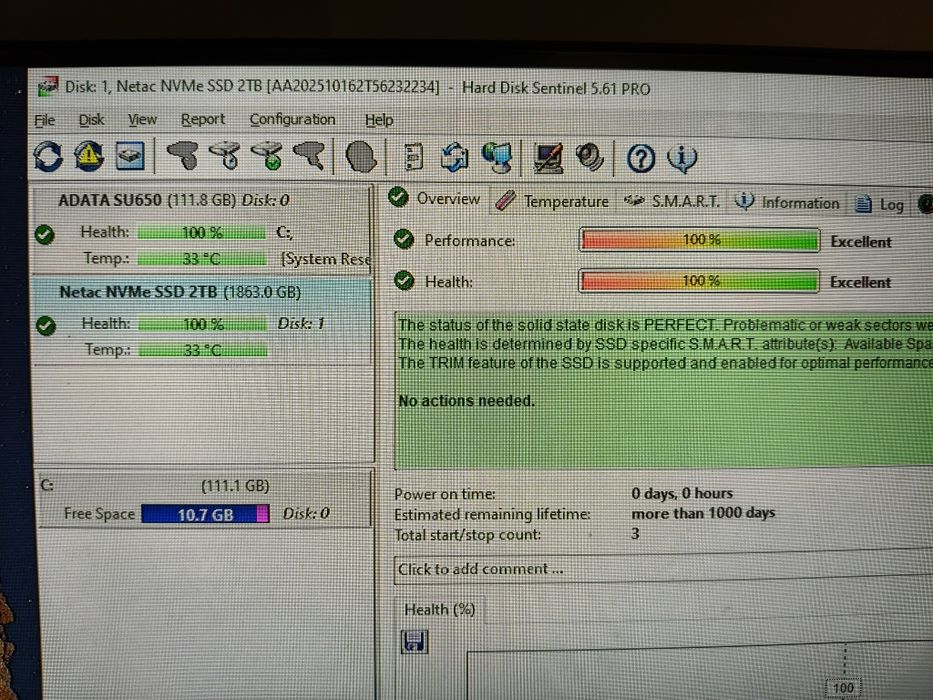Click green check icon next to ADATA Health

coord(45,235)
